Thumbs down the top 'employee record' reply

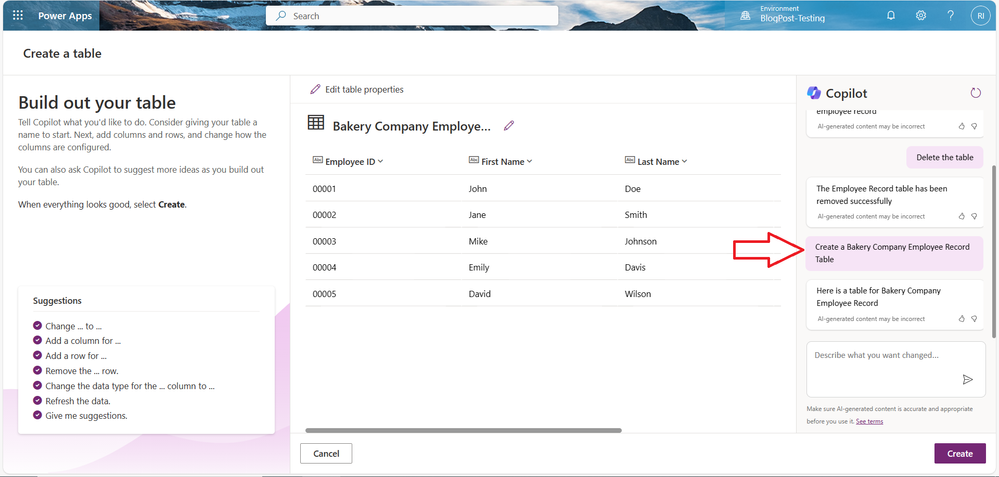click(x=974, y=126)
